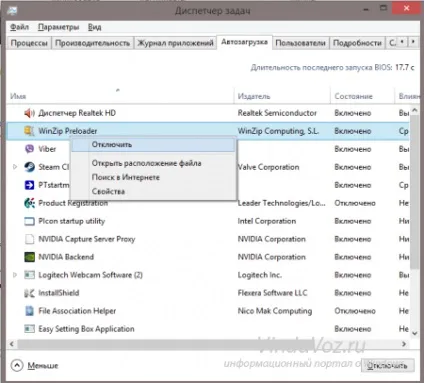This screenshot has height=383, width=424.
Task: Select the NVIDIA Capture Server Proxy row
Action: (208, 239)
